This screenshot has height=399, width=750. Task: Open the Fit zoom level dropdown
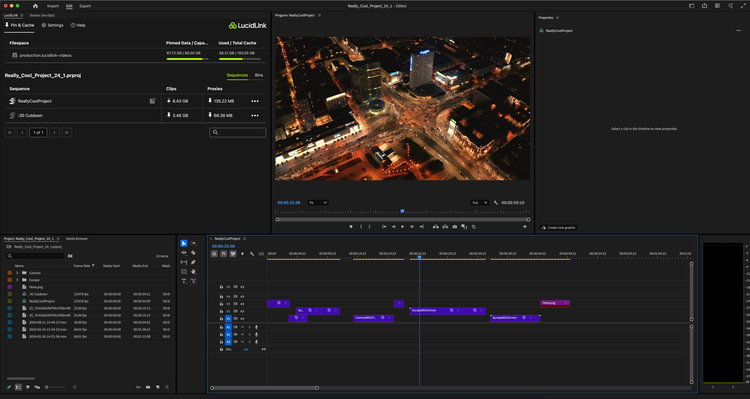(x=318, y=203)
